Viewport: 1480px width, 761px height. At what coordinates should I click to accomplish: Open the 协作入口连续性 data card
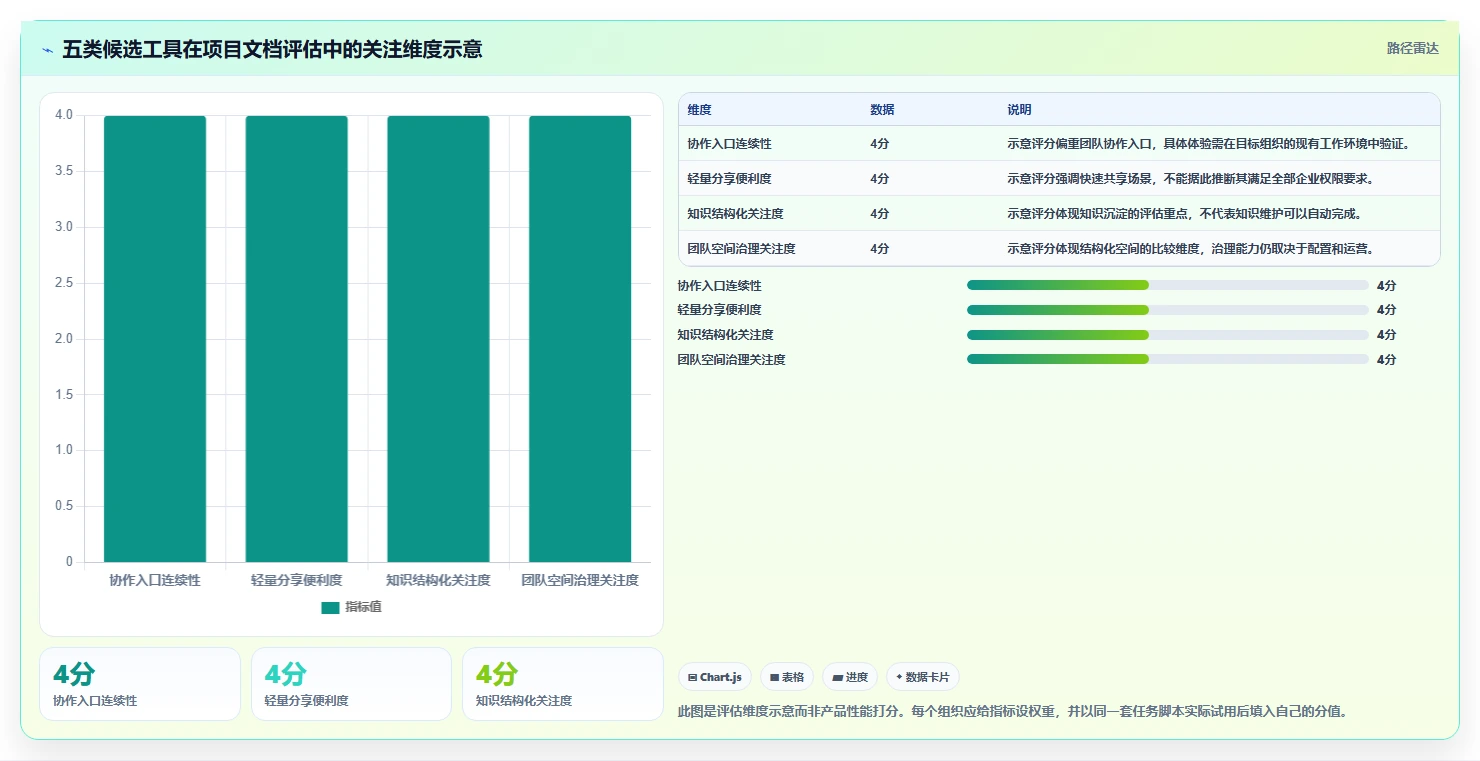[x=140, y=684]
